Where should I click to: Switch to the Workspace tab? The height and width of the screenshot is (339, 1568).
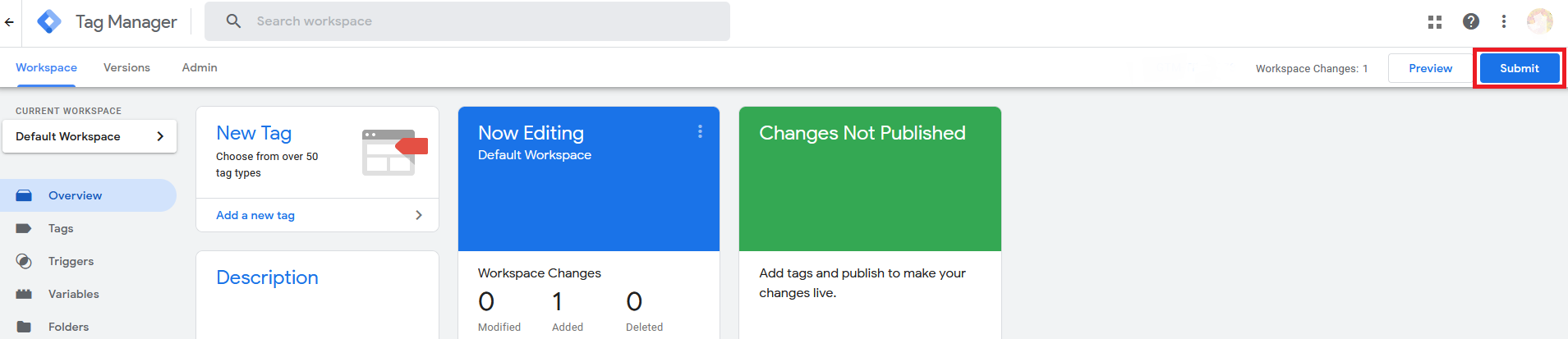click(x=46, y=67)
